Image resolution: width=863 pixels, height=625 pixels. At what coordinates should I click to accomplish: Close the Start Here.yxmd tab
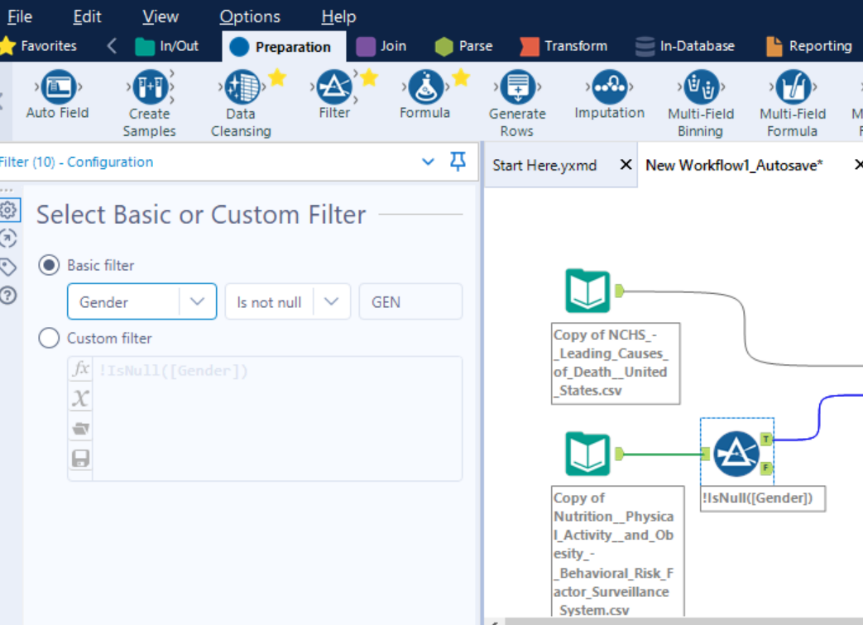pyautogui.click(x=626, y=165)
